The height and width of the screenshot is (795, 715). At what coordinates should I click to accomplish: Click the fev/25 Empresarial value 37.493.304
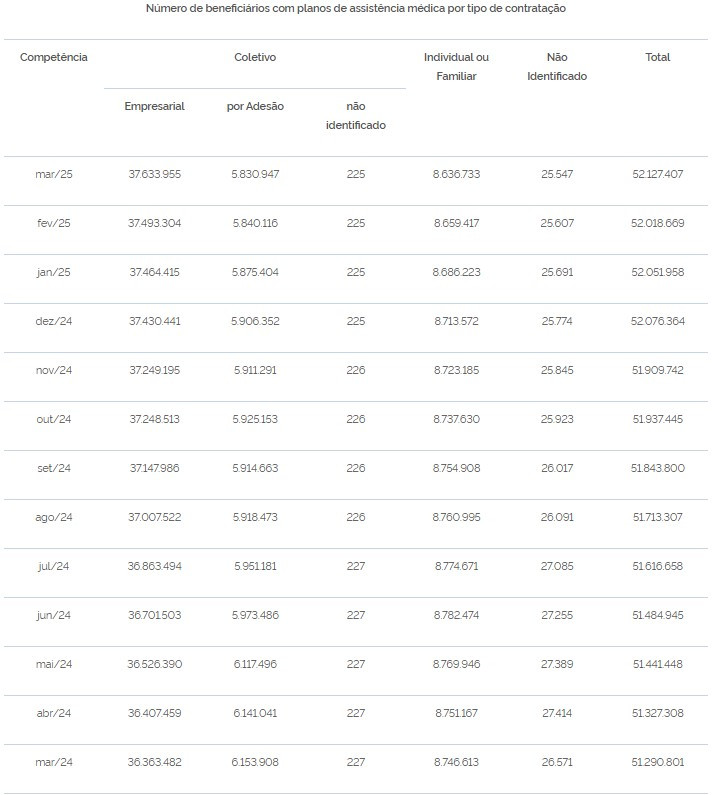(x=154, y=223)
